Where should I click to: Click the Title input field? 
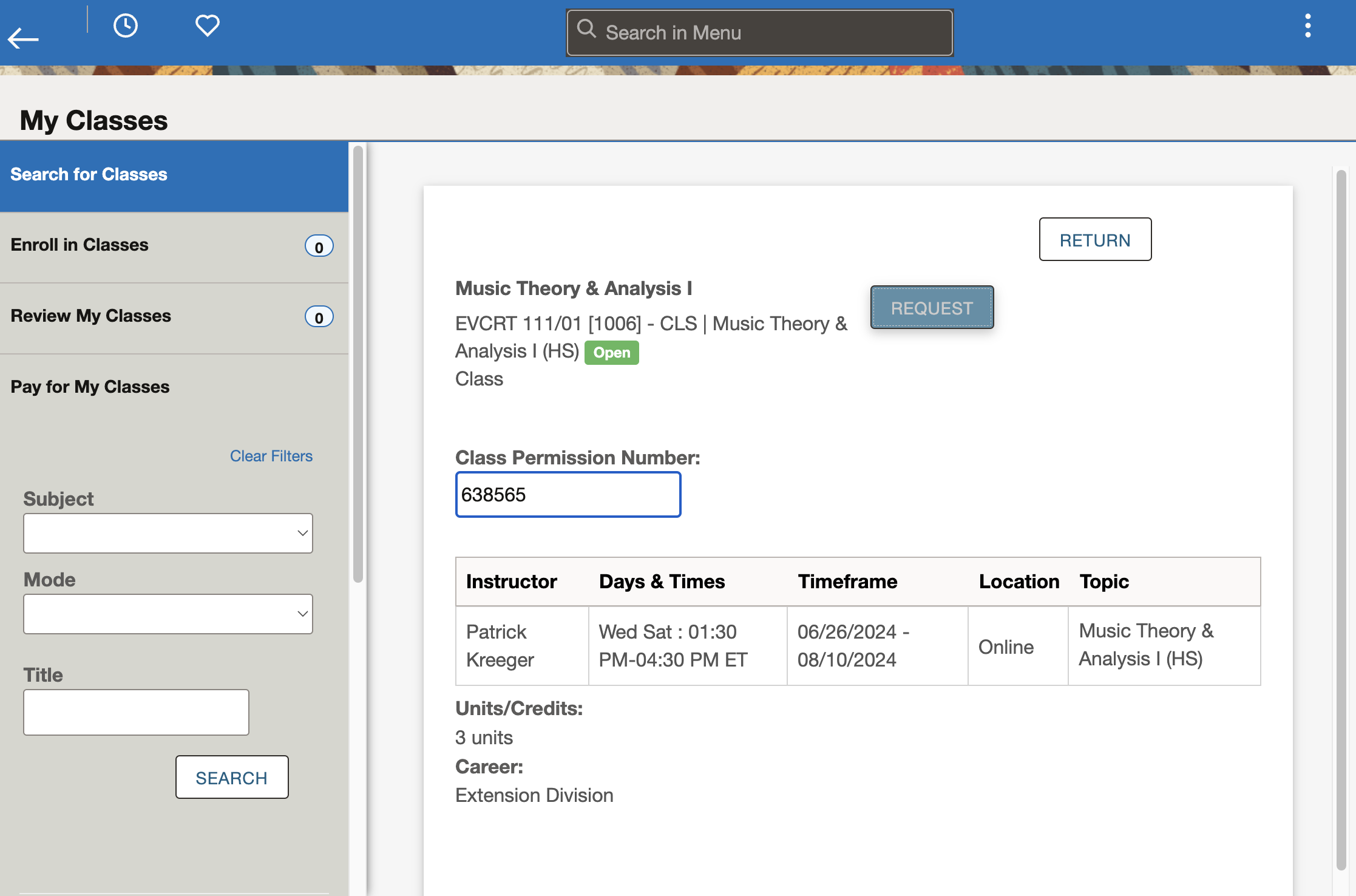[136, 712]
